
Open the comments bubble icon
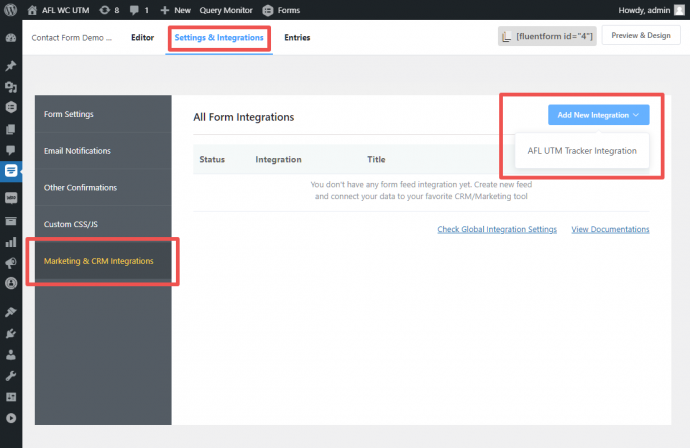click(x=135, y=10)
